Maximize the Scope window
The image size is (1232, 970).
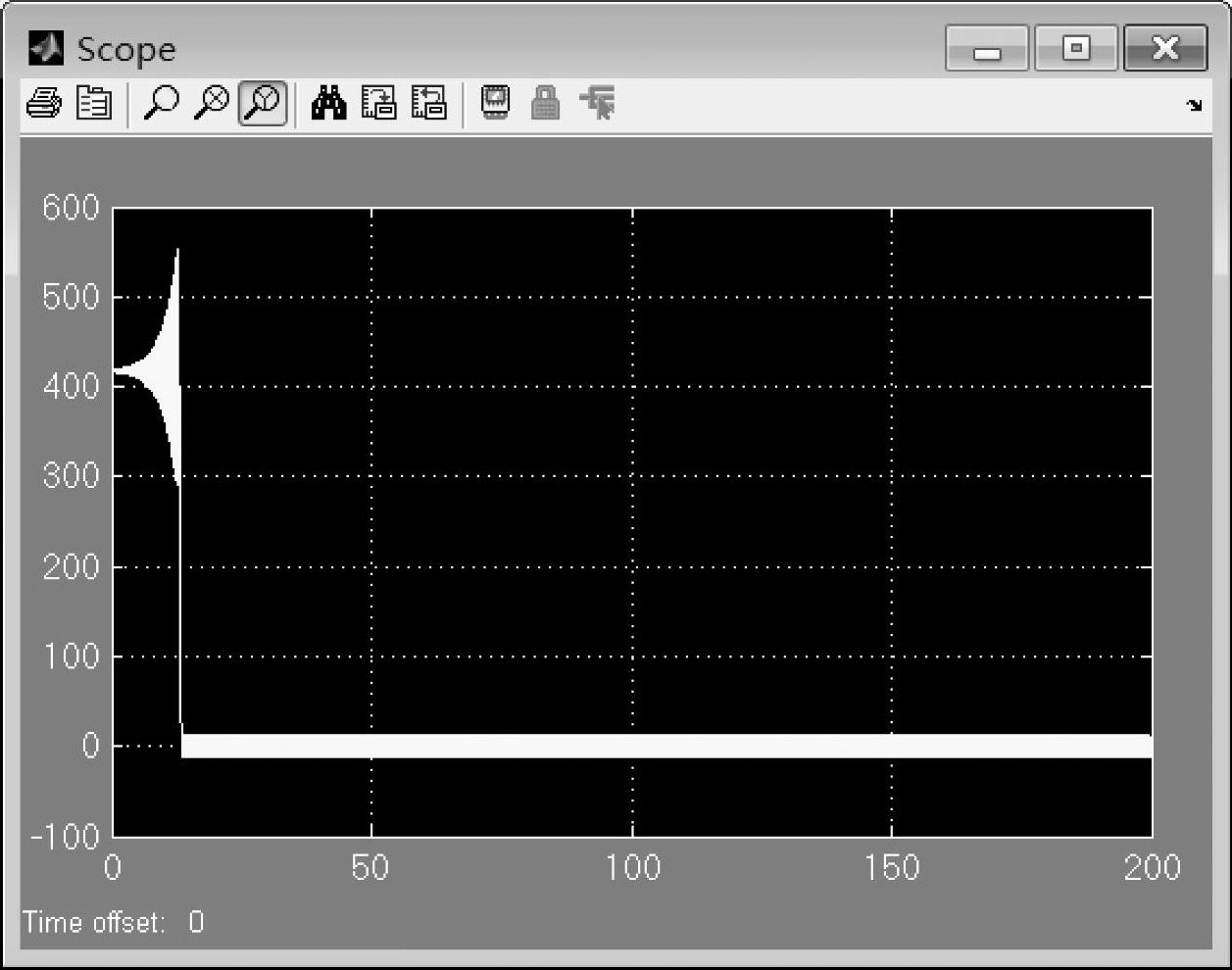coord(1076,48)
